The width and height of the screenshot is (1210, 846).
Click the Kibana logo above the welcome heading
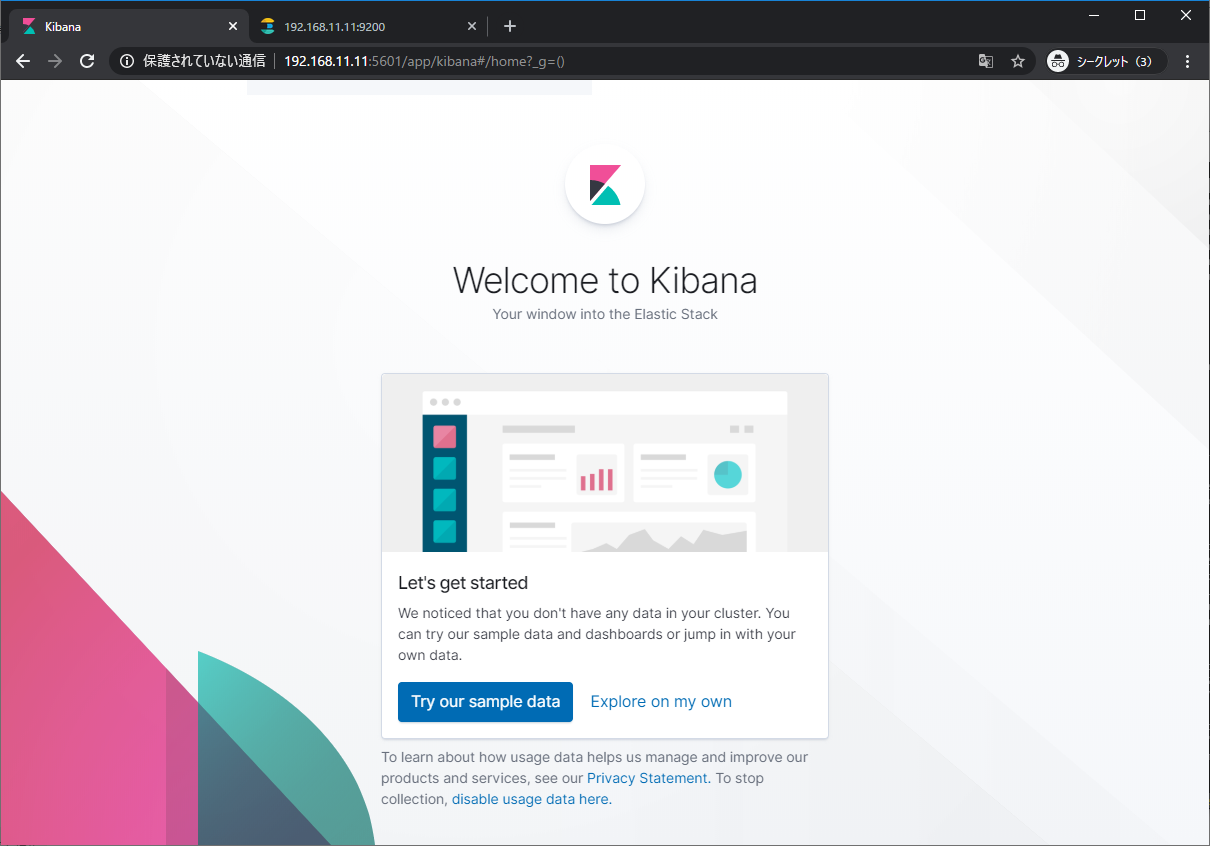pyautogui.click(x=604, y=185)
